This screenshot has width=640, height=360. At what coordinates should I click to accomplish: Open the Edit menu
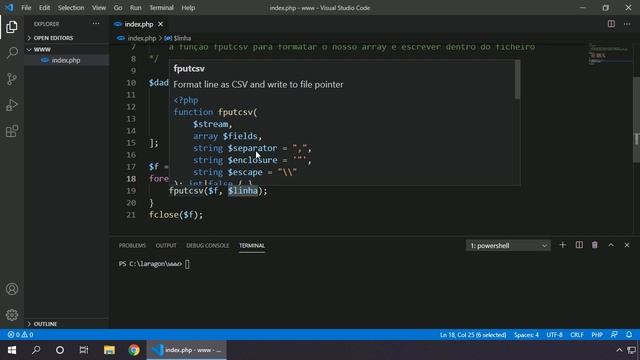[44, 8]
